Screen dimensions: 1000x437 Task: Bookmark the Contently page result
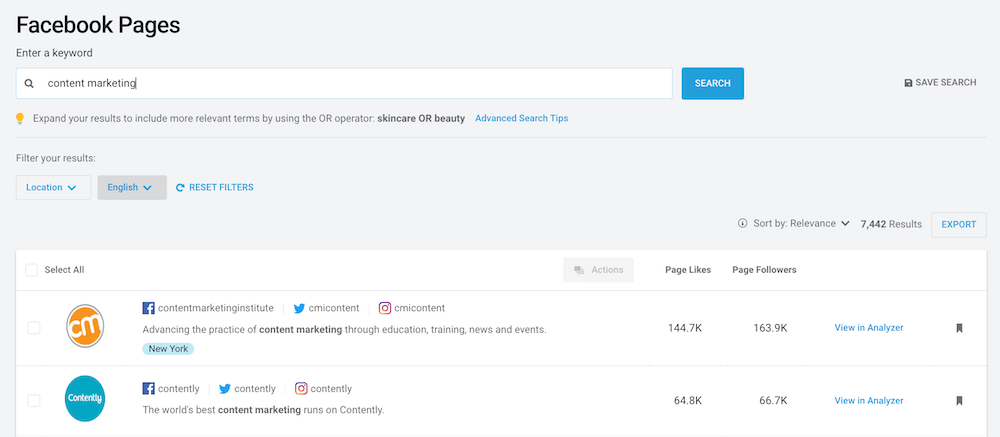(x=959, y=401)
